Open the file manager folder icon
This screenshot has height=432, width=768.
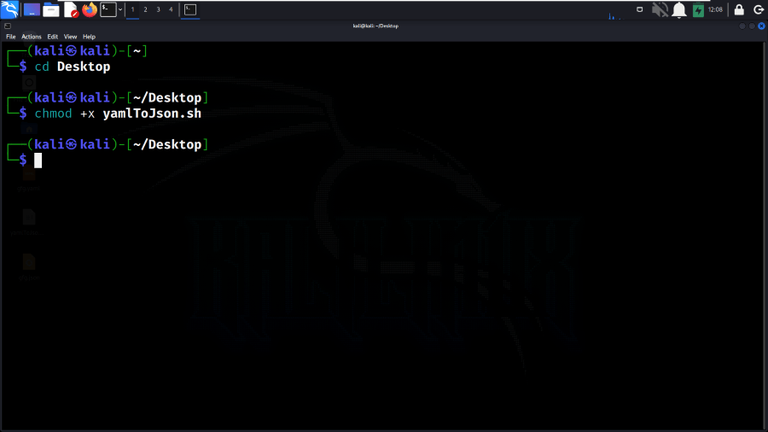pyautogui.click(x=51, y=9)
